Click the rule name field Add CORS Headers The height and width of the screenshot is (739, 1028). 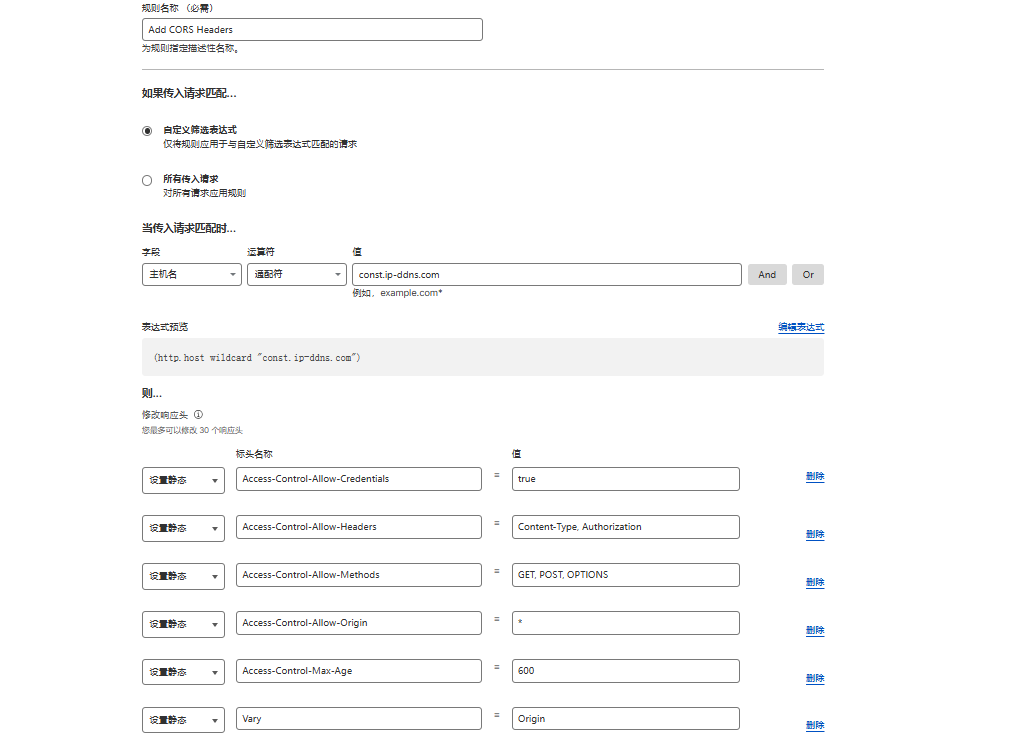[x=312, y=30]
